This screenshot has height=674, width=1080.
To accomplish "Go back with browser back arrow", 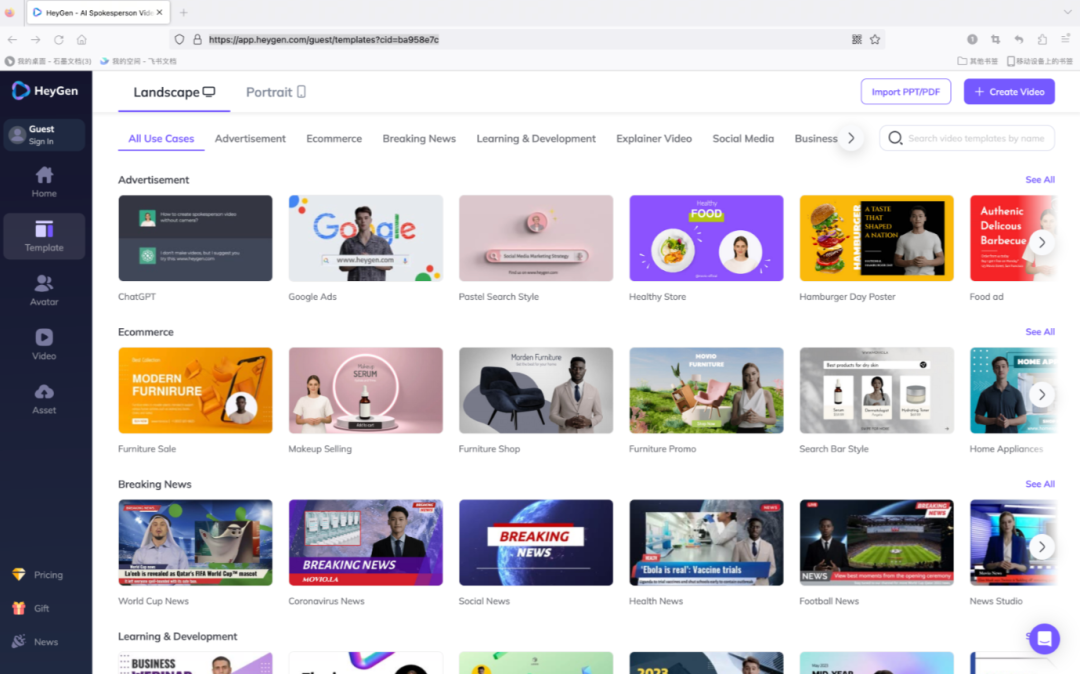I will [x=12, y=39].
